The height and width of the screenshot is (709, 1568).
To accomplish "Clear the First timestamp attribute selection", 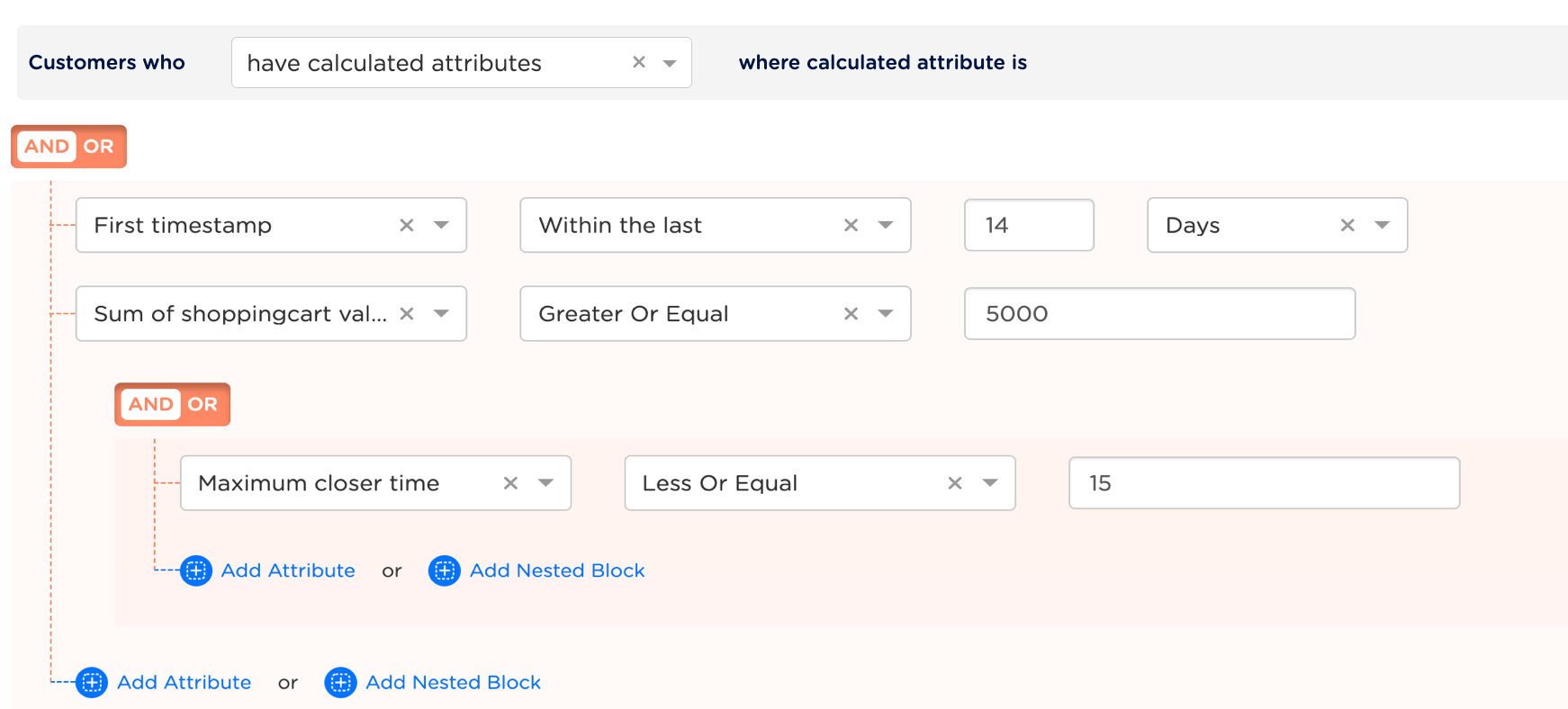I will pyautogui.click(x=407, y=225).
